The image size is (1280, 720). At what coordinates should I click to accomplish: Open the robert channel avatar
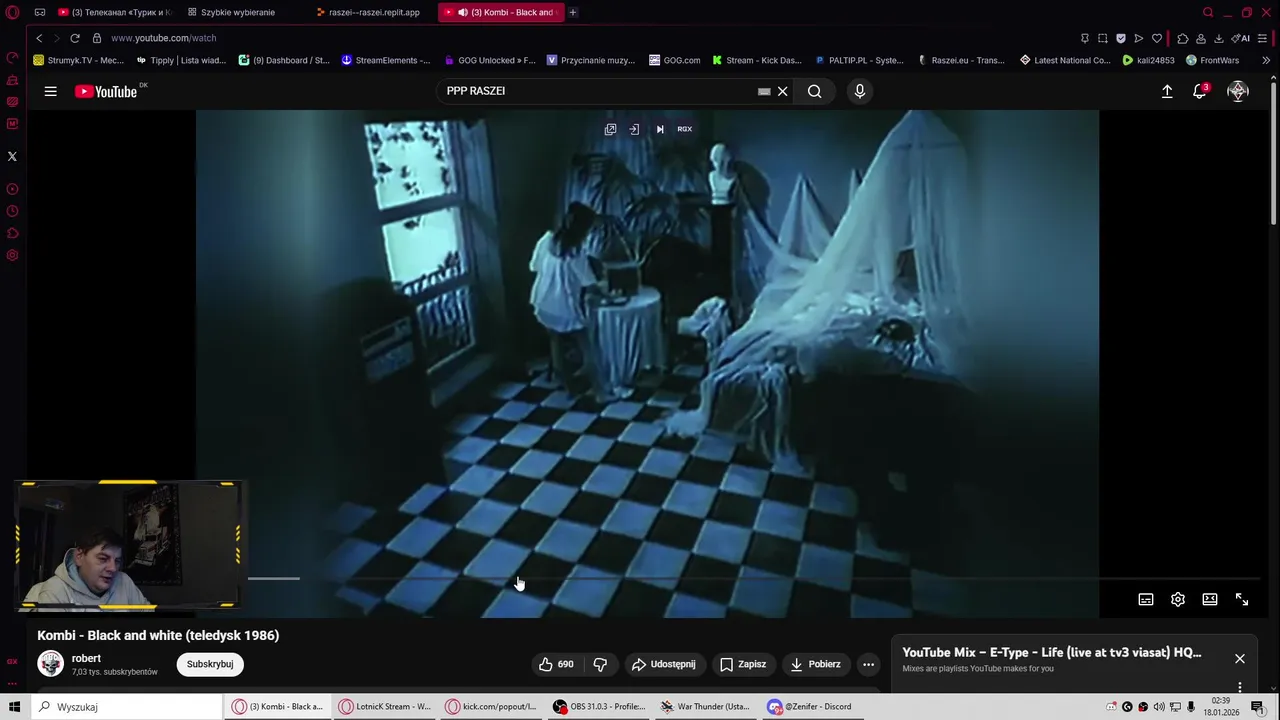click(50, 664)
